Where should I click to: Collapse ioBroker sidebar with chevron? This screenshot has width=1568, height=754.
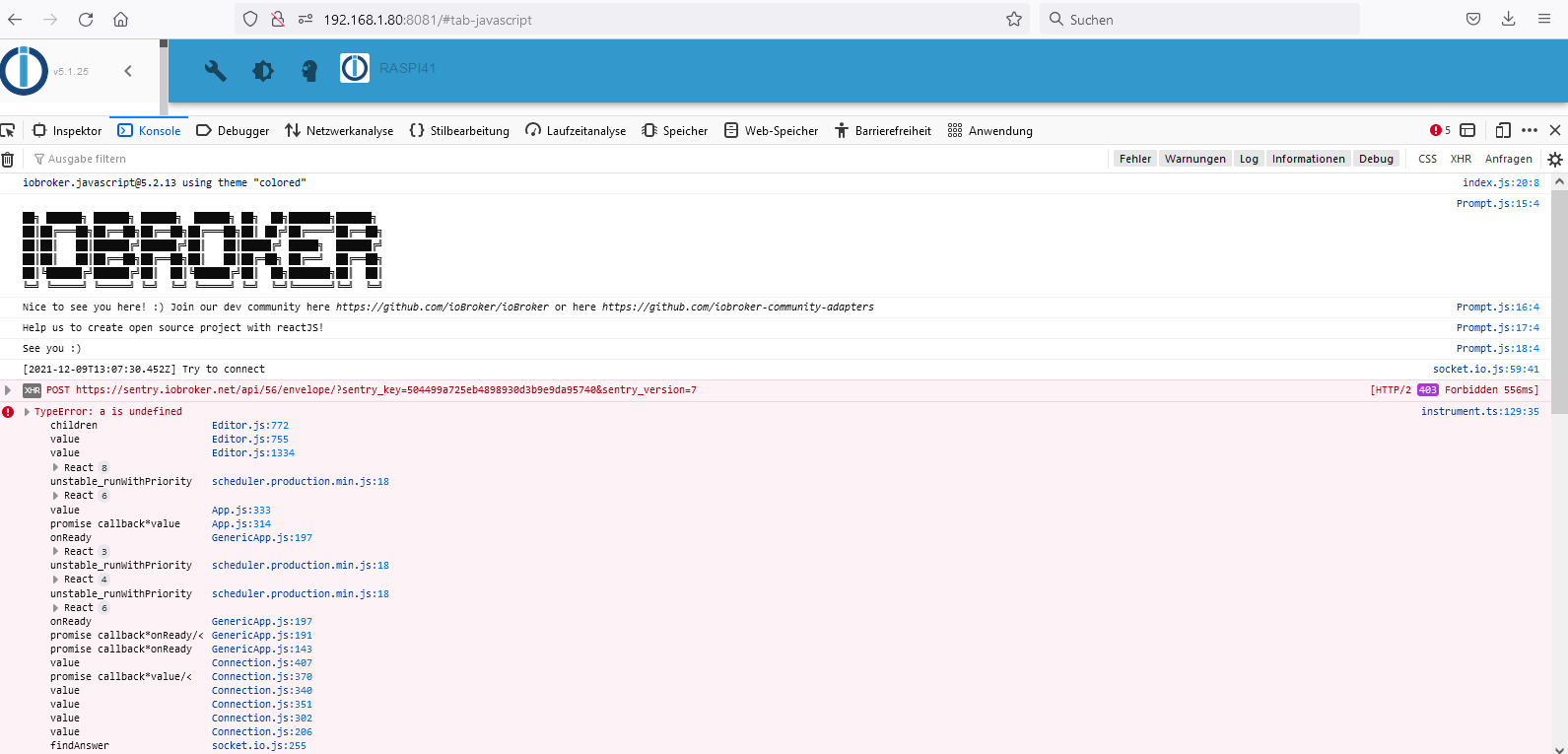click(128, 71)
